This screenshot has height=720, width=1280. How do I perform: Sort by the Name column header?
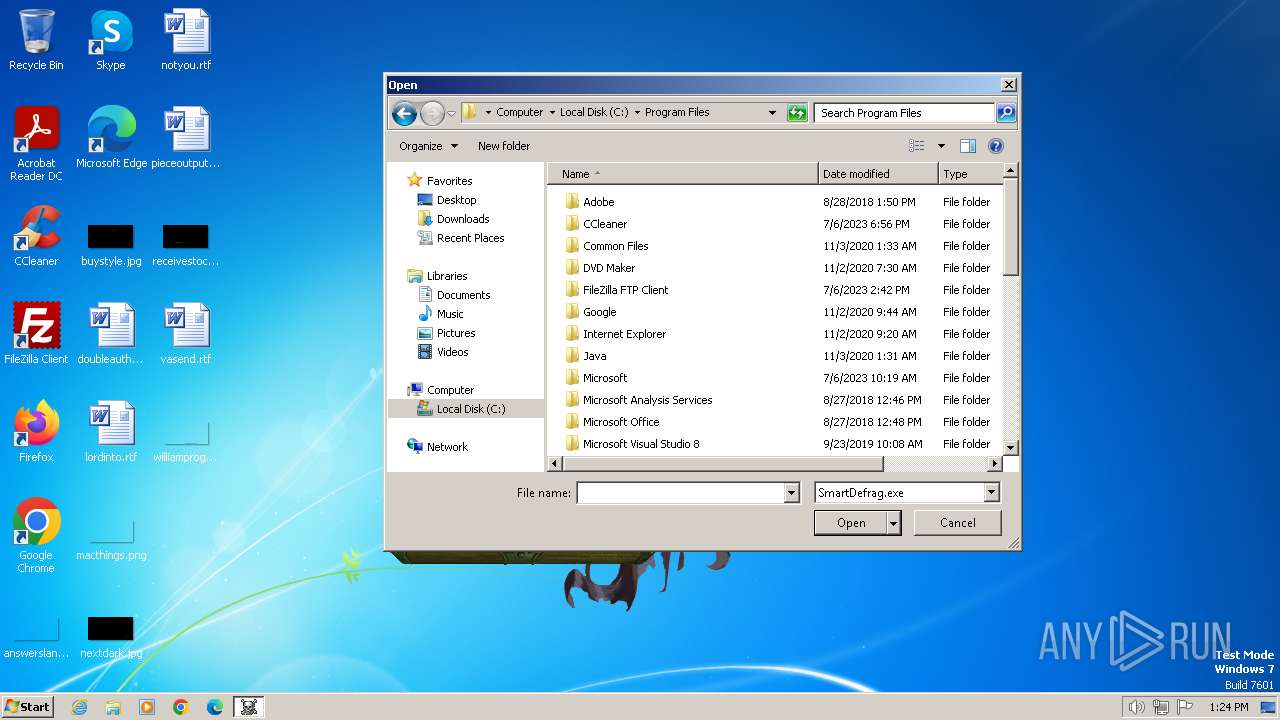(x=683, y=174)
